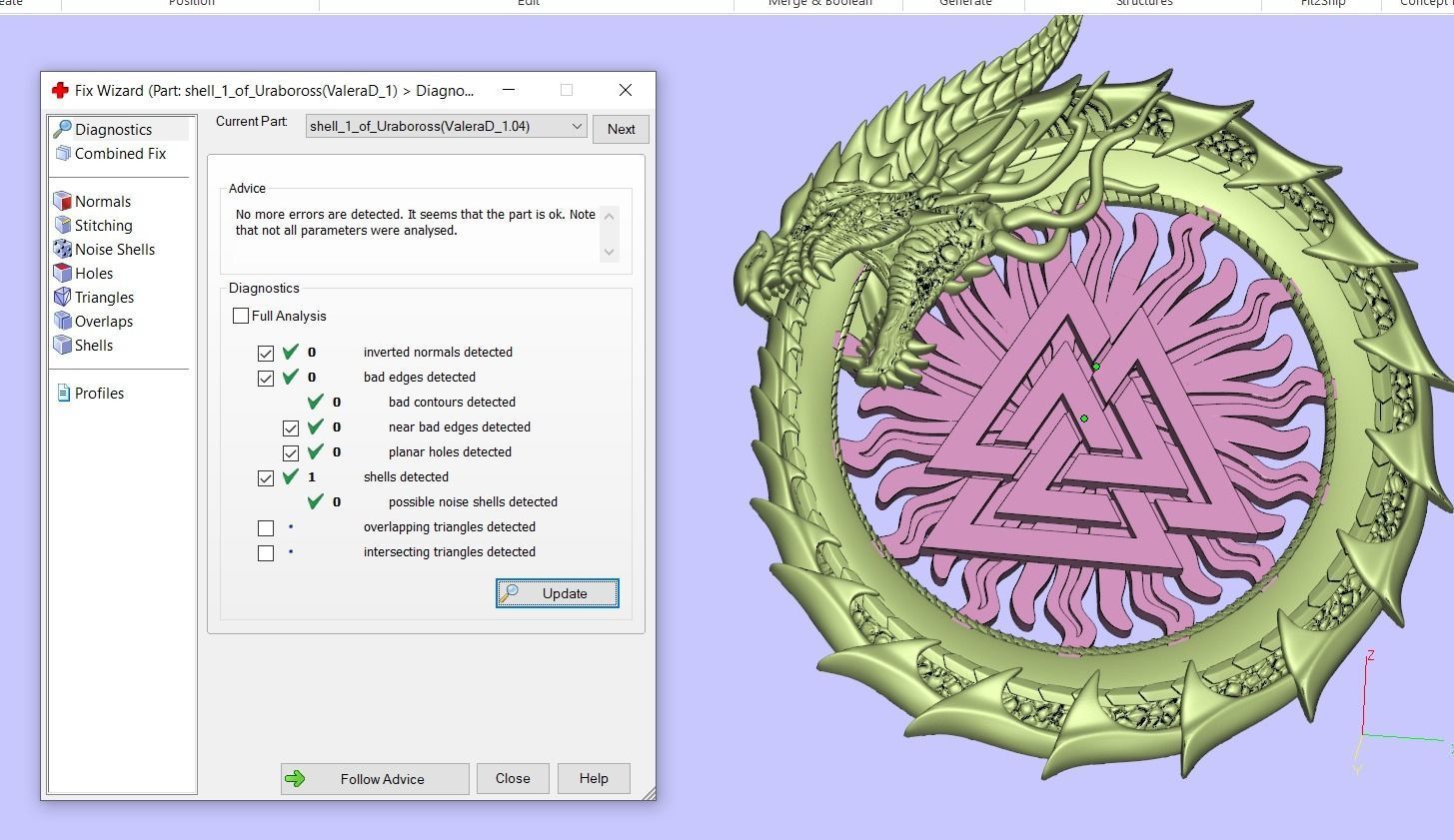Click 'overlapping triangles detected' label text
The width and height of the screenshot is (1454, 840).
point(450,526)
